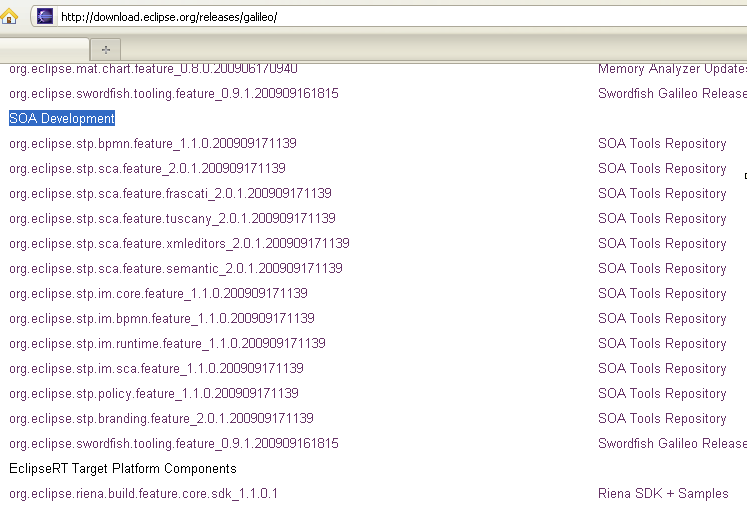Click the Home icon in the toolbar
The height and width of the screenshot is (508, 747).
(9, 16)
